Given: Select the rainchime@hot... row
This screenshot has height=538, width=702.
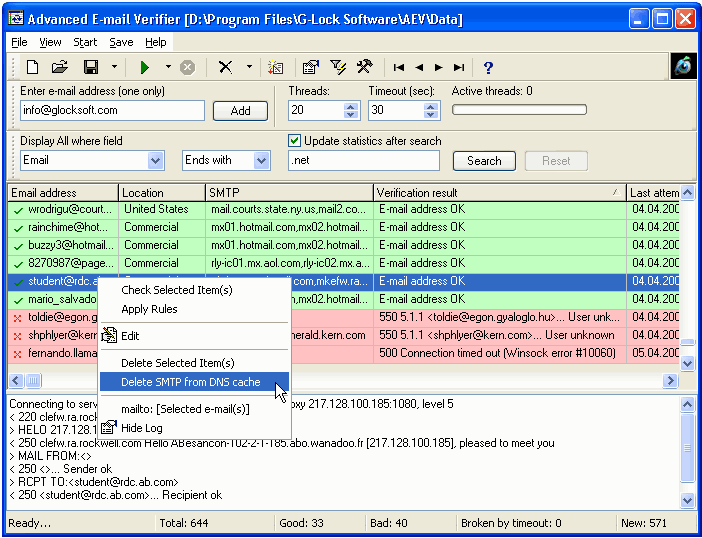Looking at the screenshot, I should 343,227.
